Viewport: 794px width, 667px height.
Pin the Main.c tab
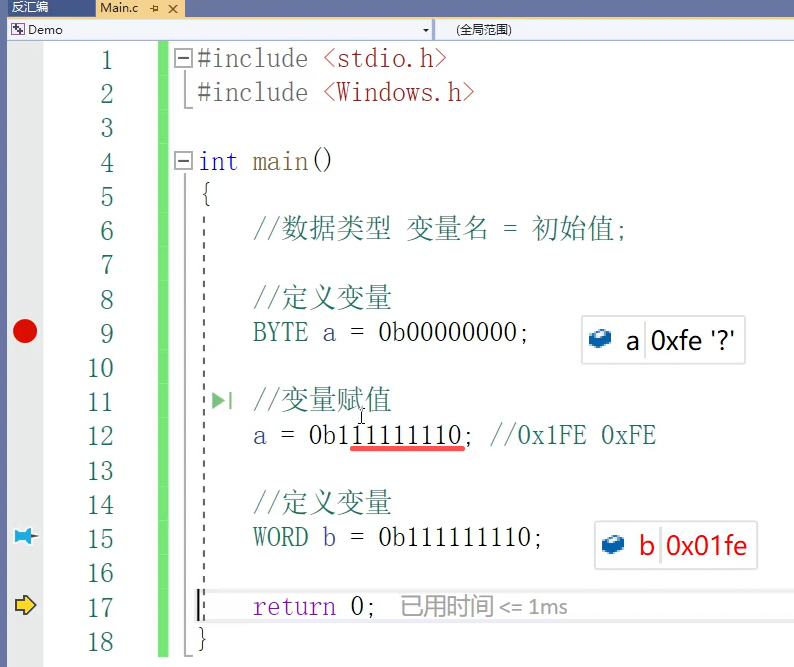[x=155, y=9]
